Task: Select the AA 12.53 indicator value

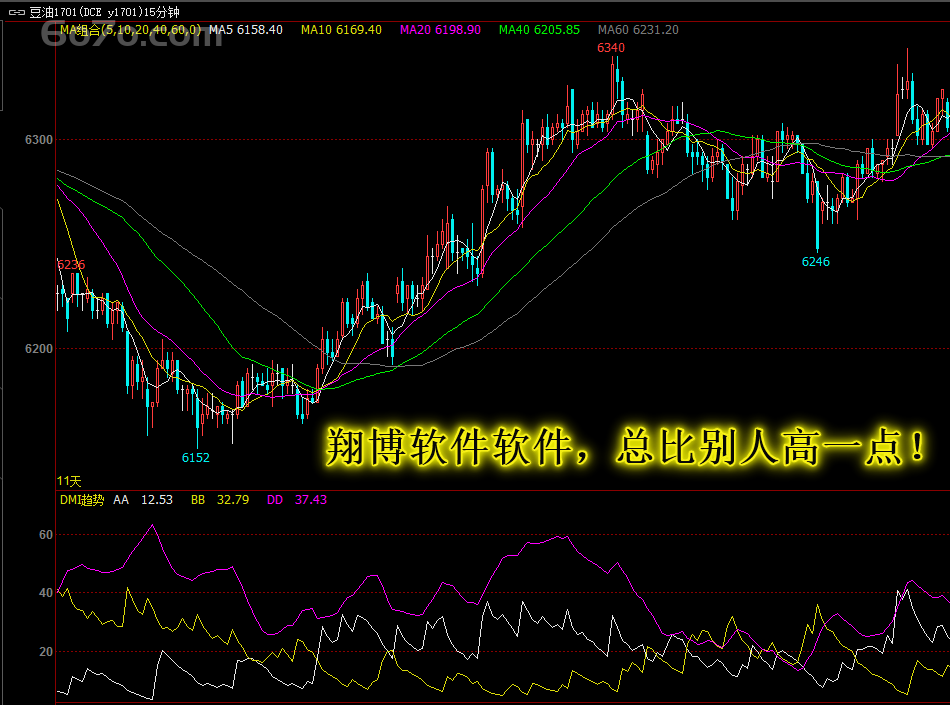Action: coord(143,500)
